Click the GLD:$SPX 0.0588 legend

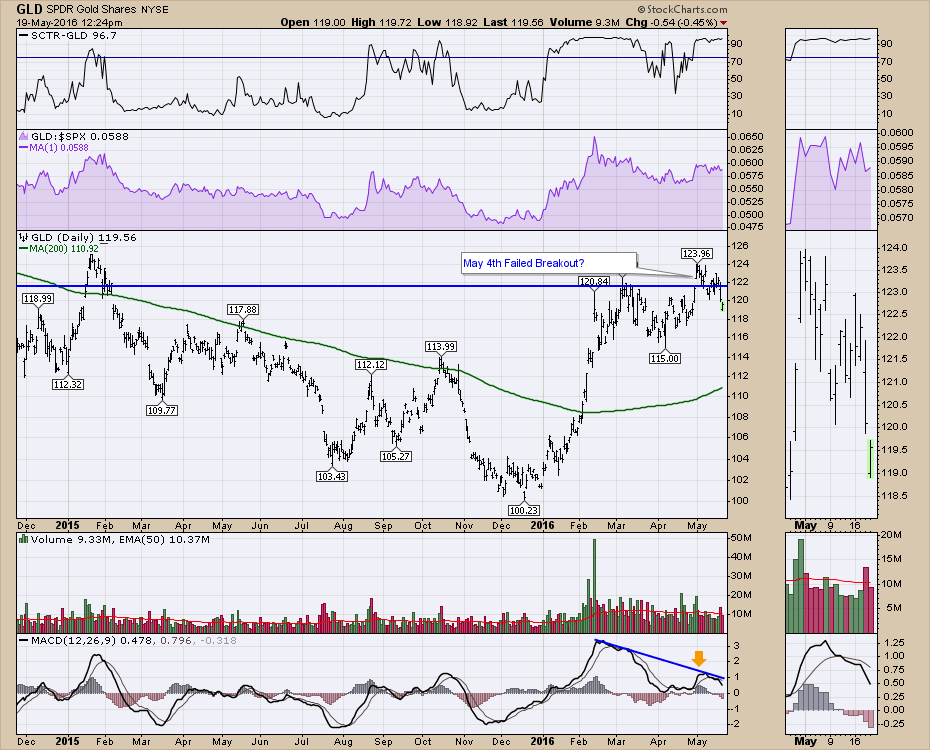click(74, 136)
